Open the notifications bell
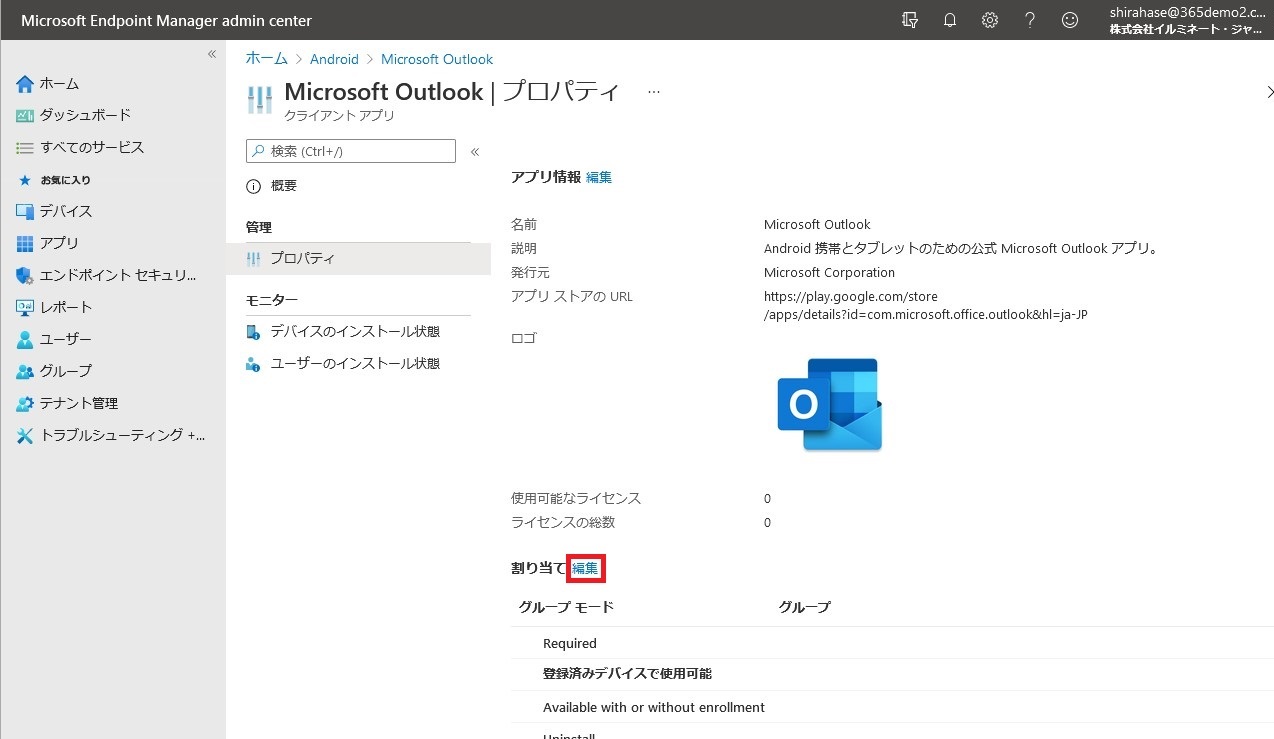Viewport: 1274px width, 739px height. click(x=950, y=20)
